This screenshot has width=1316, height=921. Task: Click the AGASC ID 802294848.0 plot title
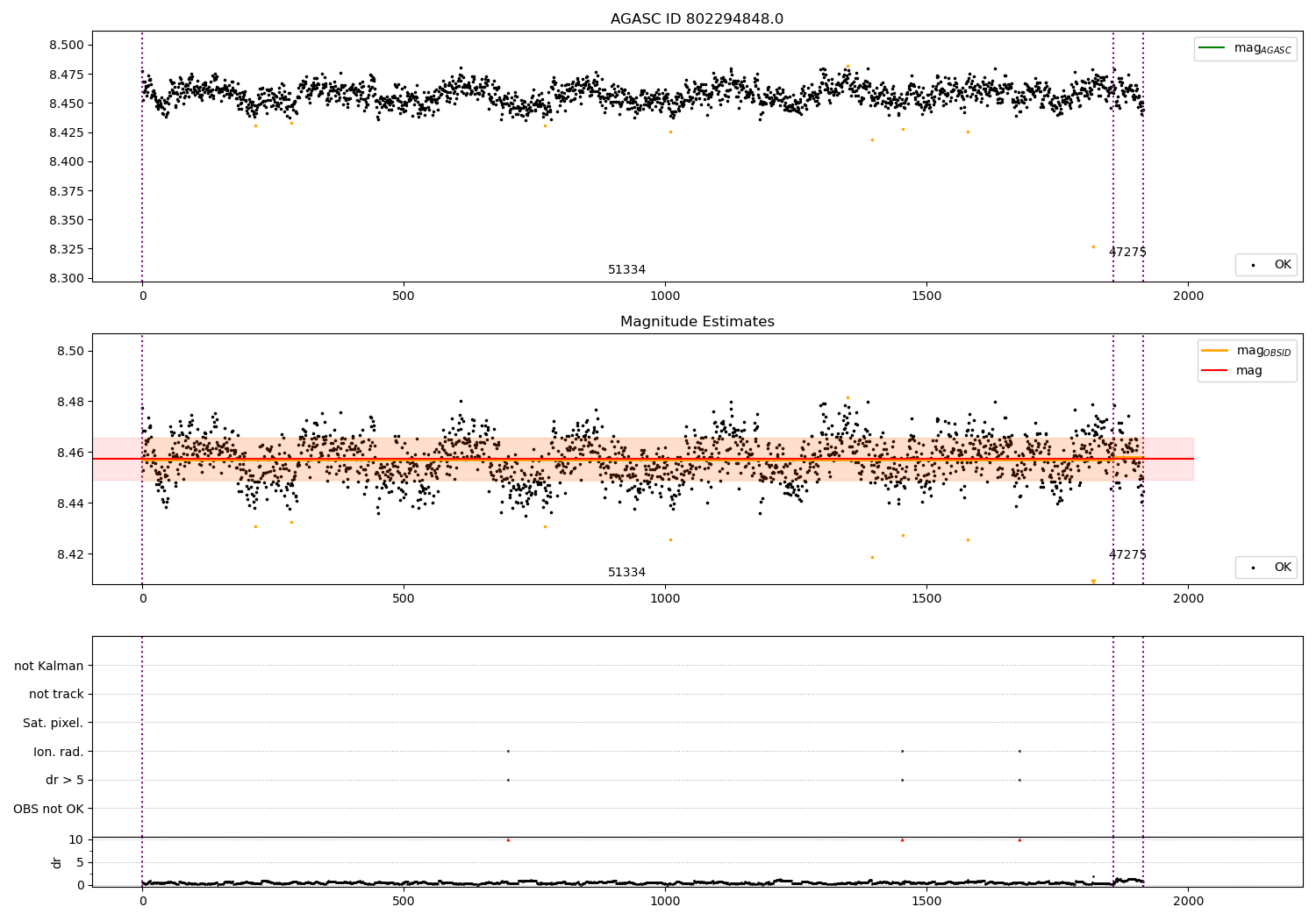click(x=697, y=19)
